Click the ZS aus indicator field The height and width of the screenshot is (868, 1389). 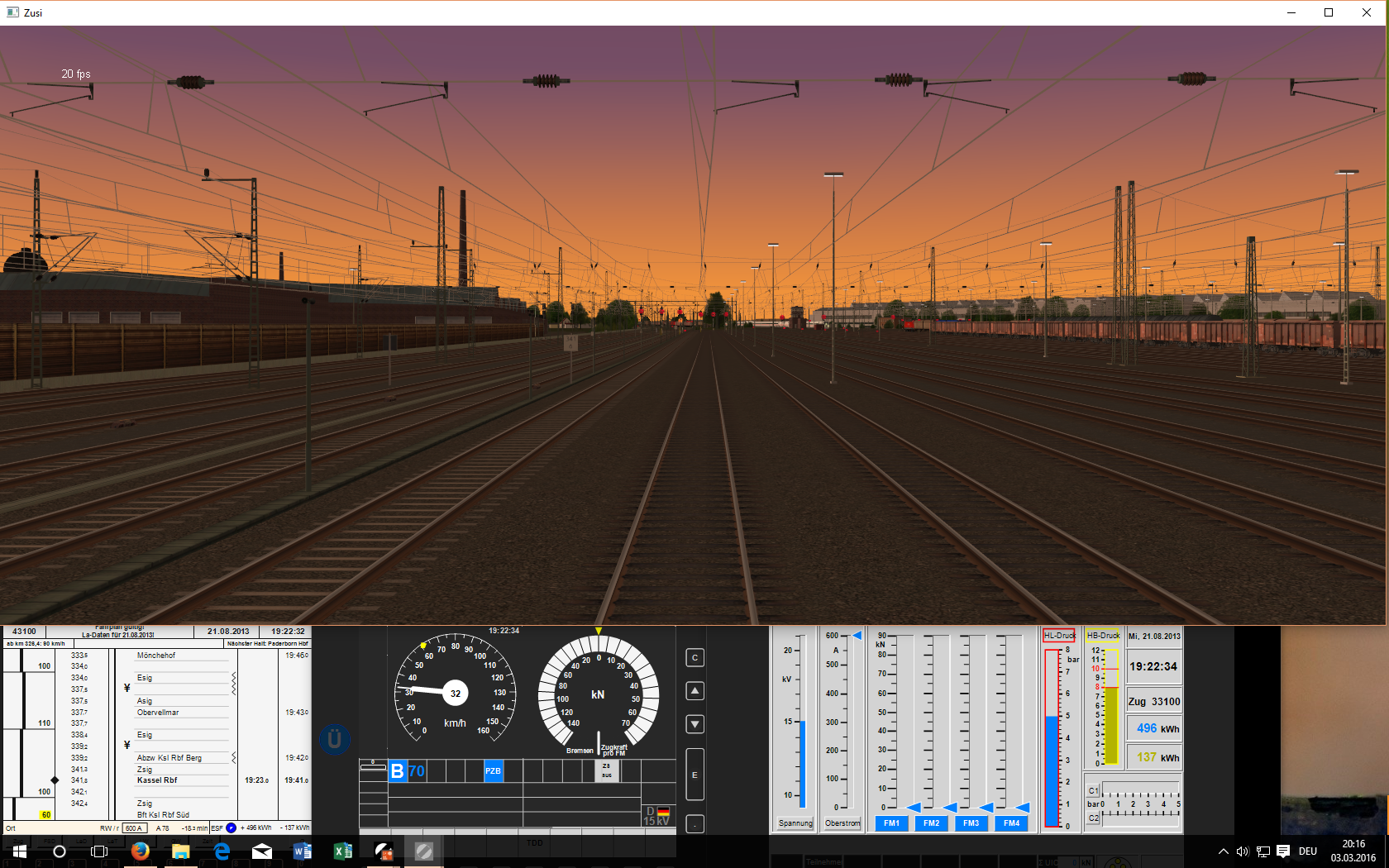point(607,770)
